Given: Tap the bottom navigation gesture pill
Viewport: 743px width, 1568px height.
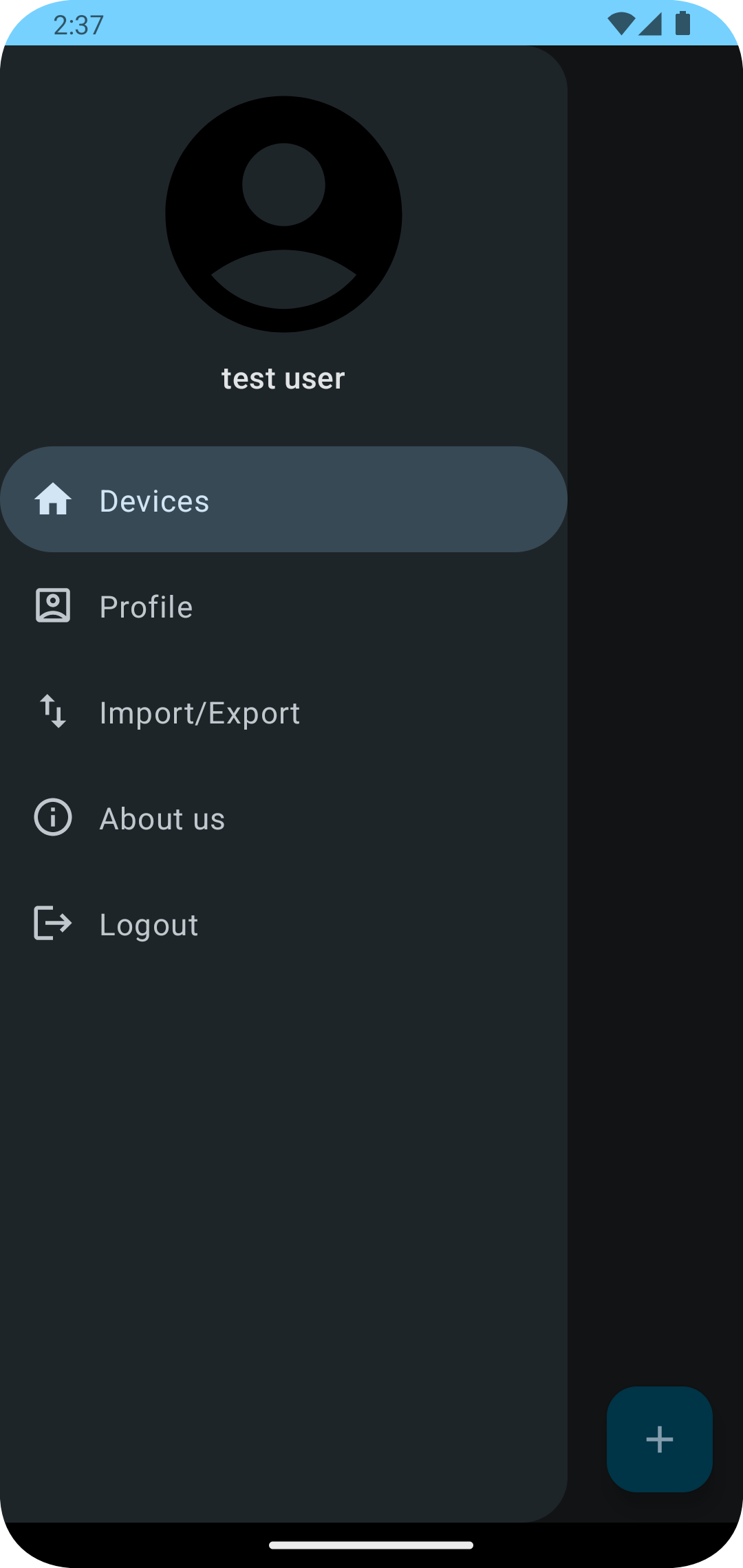Looking at the screenshot, I should [x=371, y=1545].
